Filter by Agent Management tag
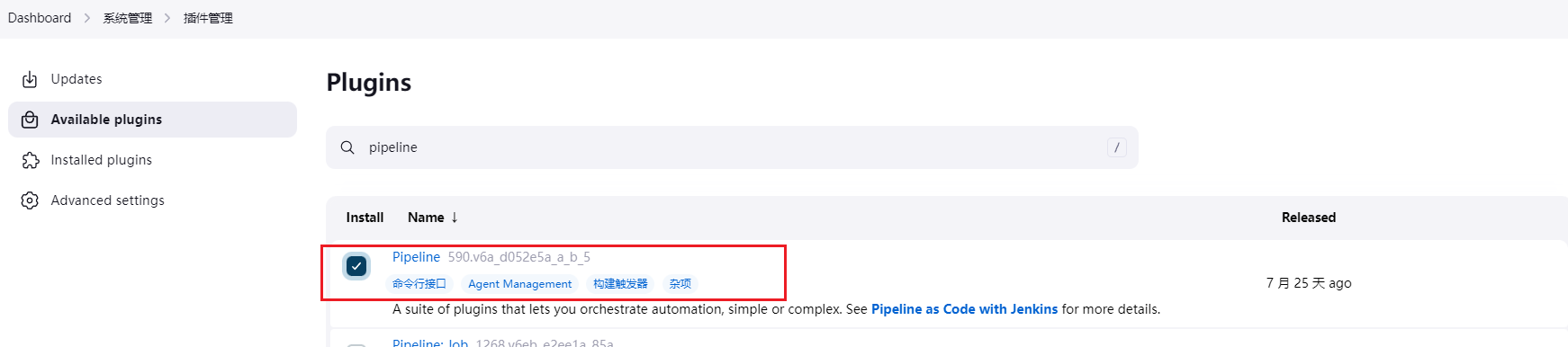This screenshot has width=1568, height=347. tap(519, 284)
